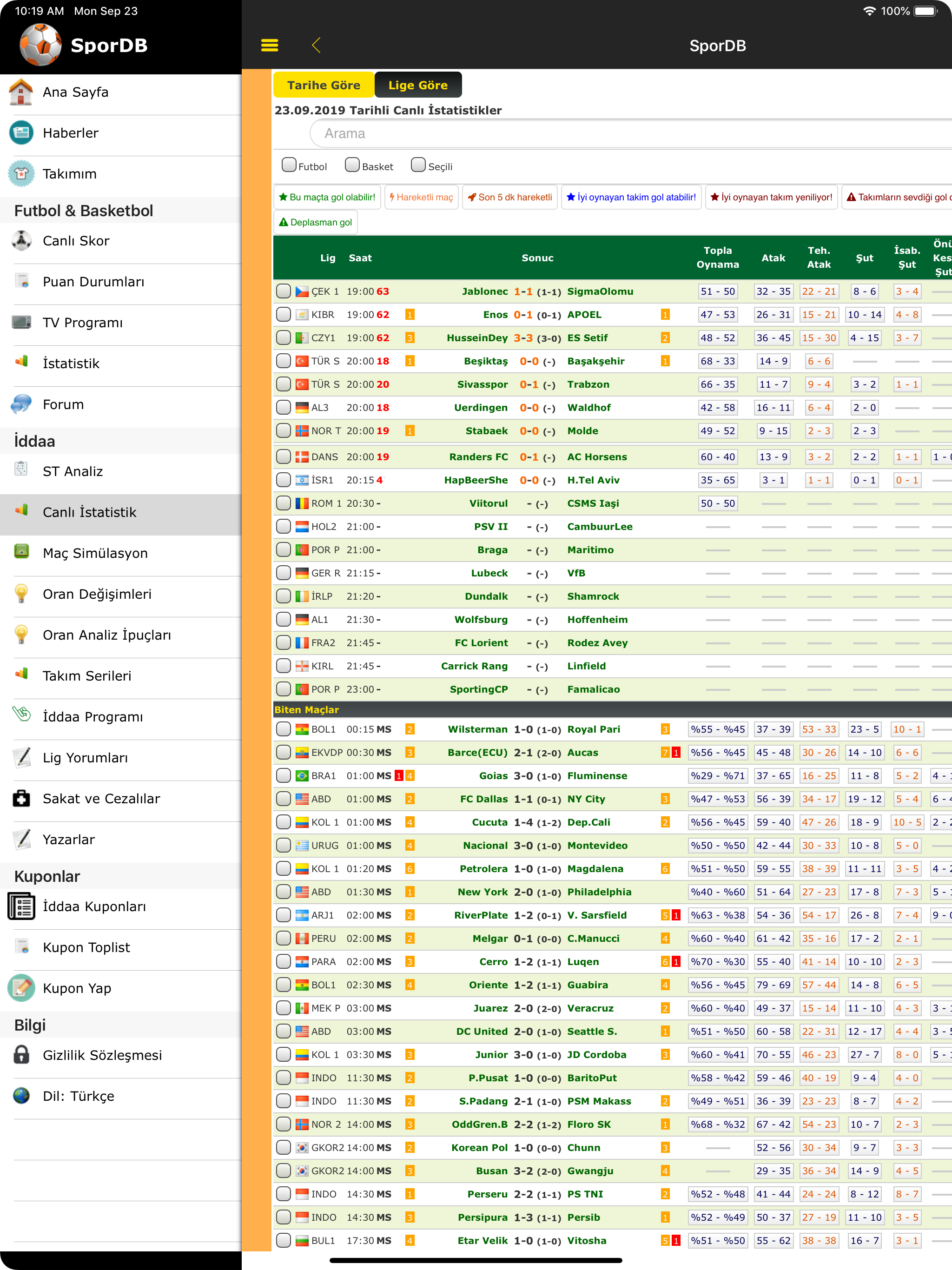The height and width of the screenshot is (1270, 952).
Task: Open Ana Sayfa house icon
Action: [x=21, y=93]
